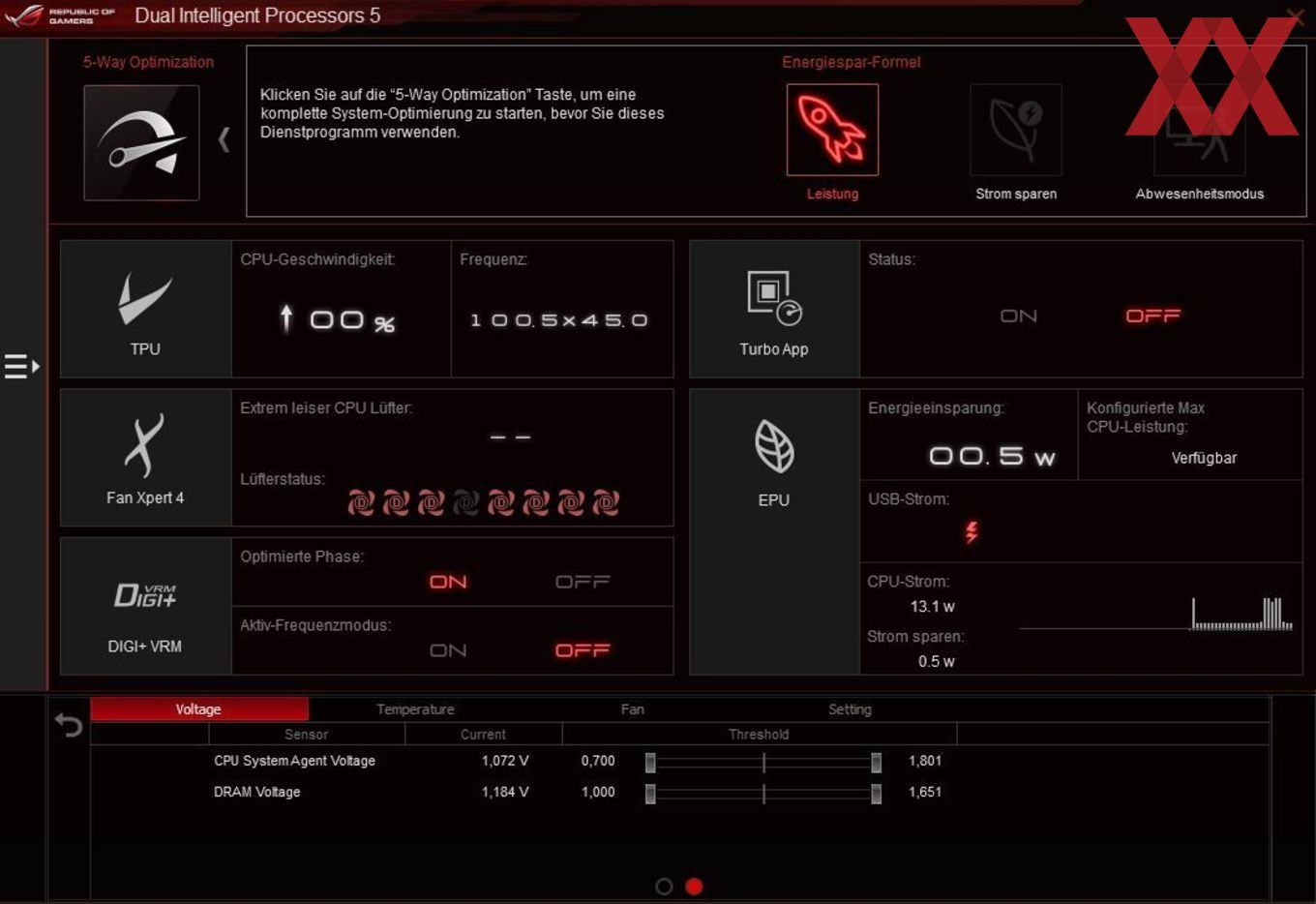
Task: Click the 1,184 V current value
Action: point(505,792)
